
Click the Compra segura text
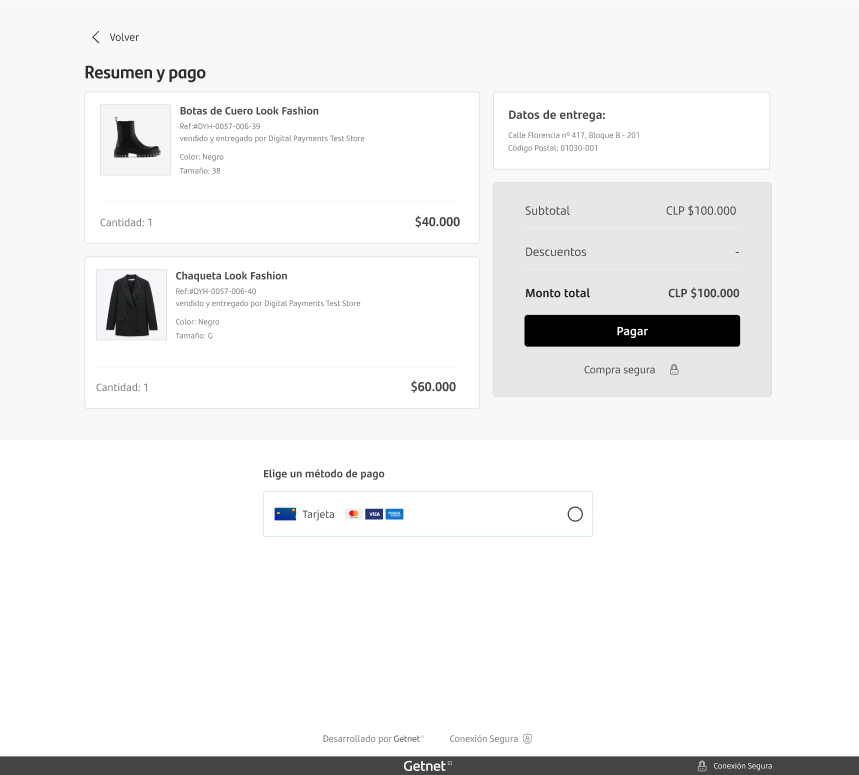tap(619, 370)
